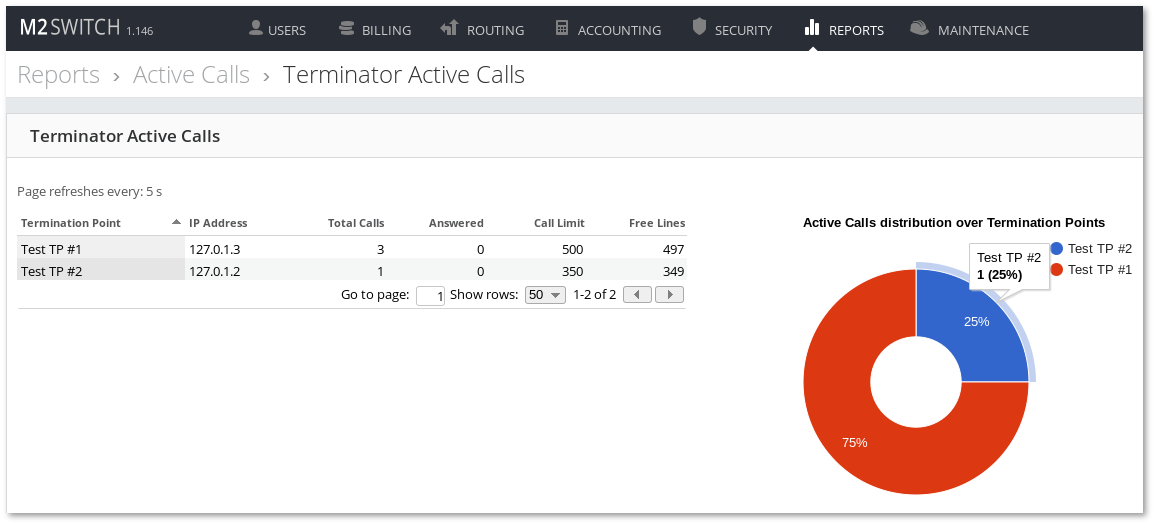Click the Security shield icon
The width and height of the screenshot is (1155, 525).
pos(699,28)
